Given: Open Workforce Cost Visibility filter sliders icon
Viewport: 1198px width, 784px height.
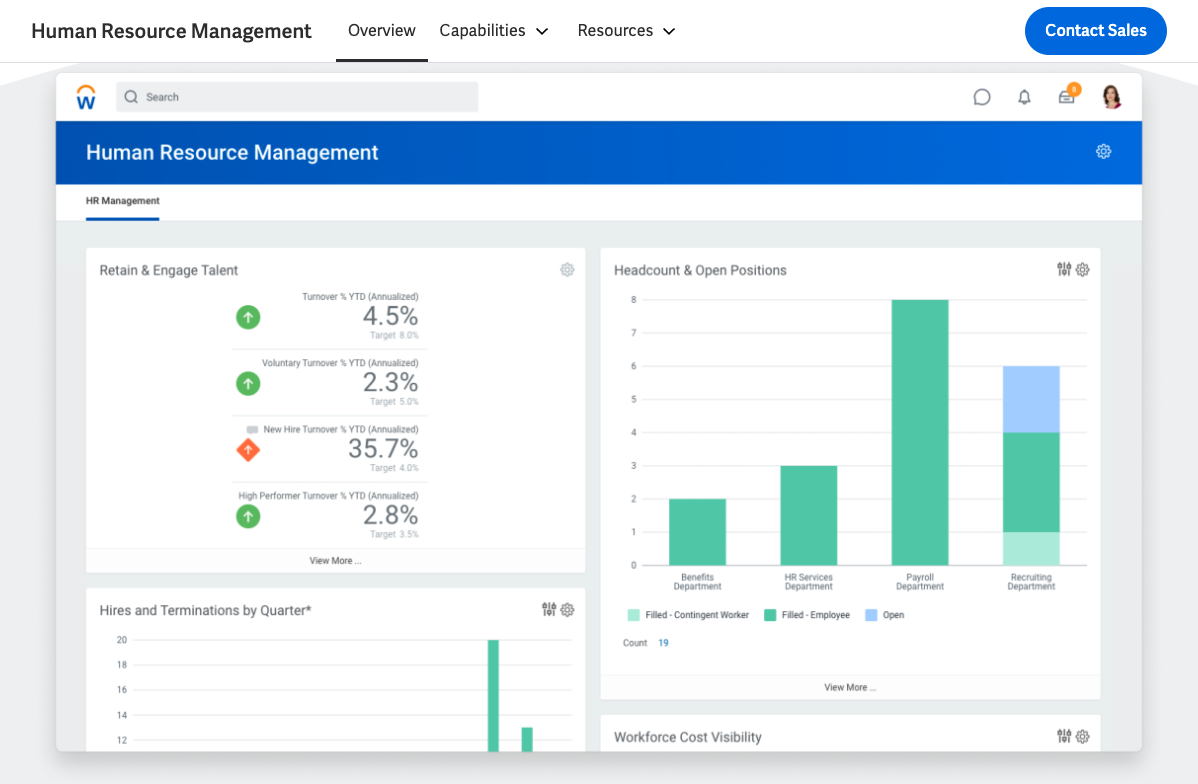Looking at the screenshot, I should [x=1064, y=736].
